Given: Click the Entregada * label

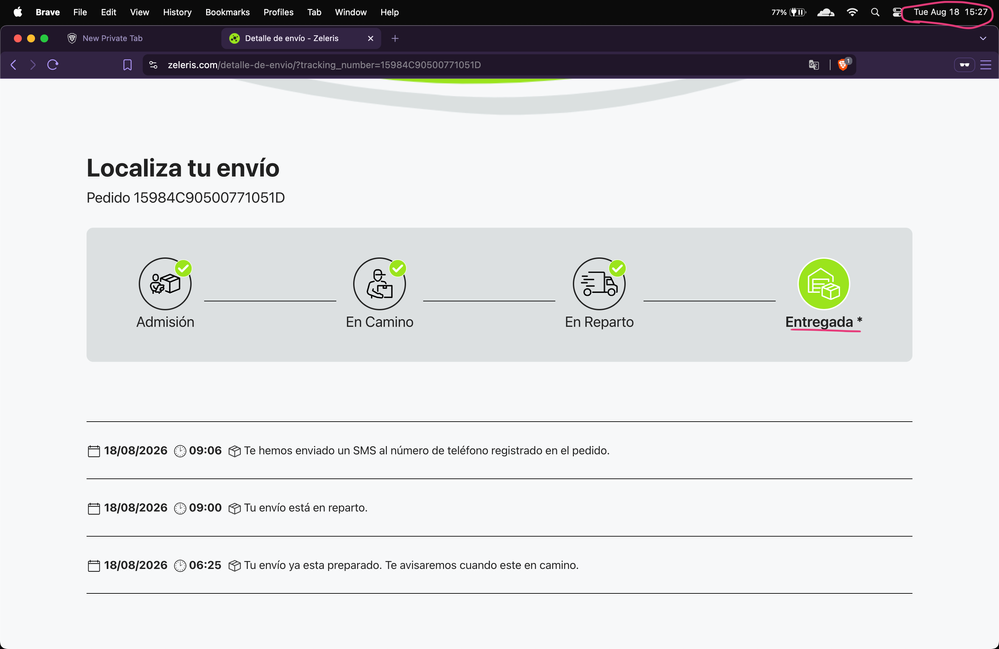Looking at the screenshot, I should (824, 322).
